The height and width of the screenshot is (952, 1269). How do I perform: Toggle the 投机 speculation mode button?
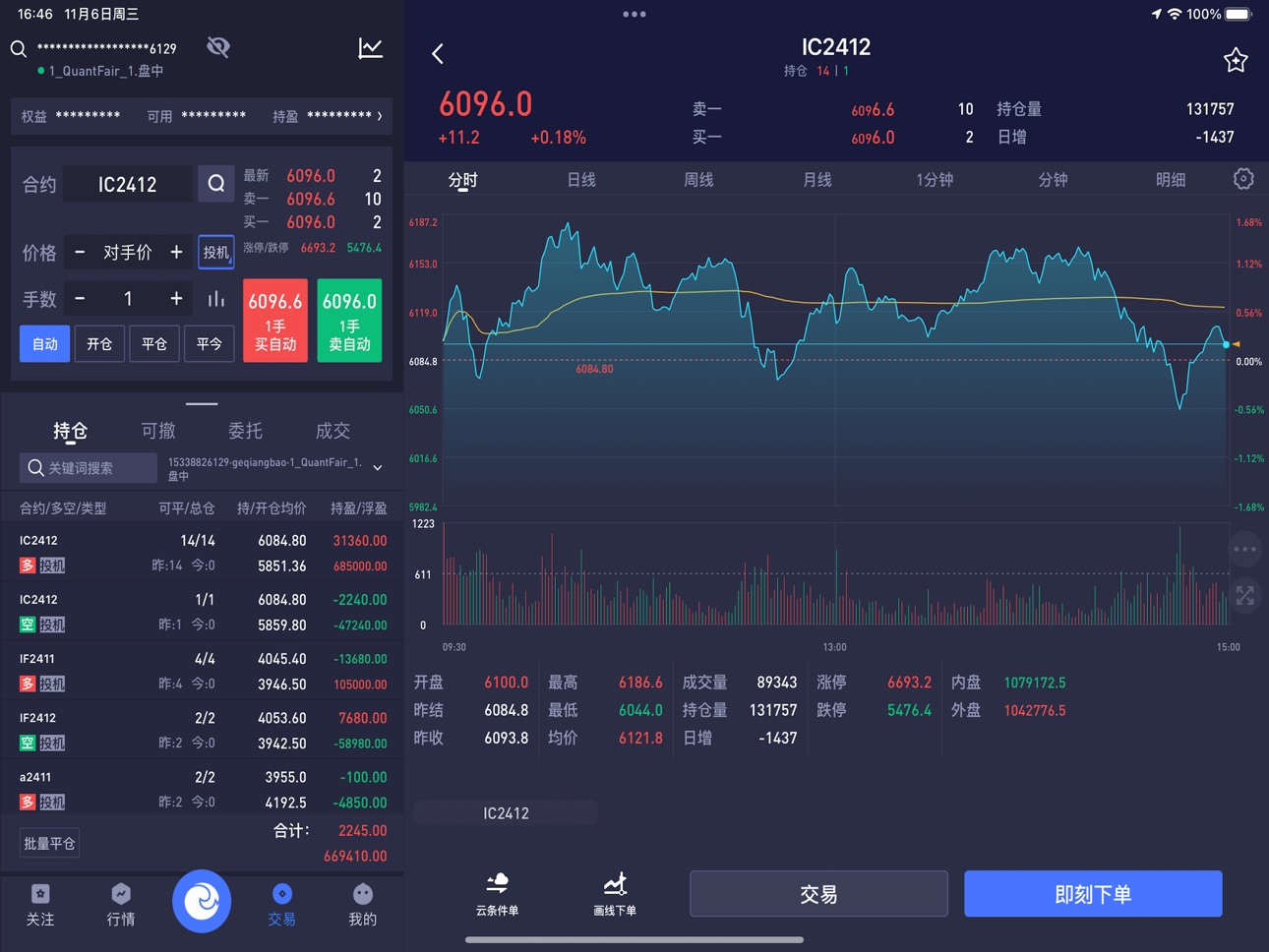(216, 253)
